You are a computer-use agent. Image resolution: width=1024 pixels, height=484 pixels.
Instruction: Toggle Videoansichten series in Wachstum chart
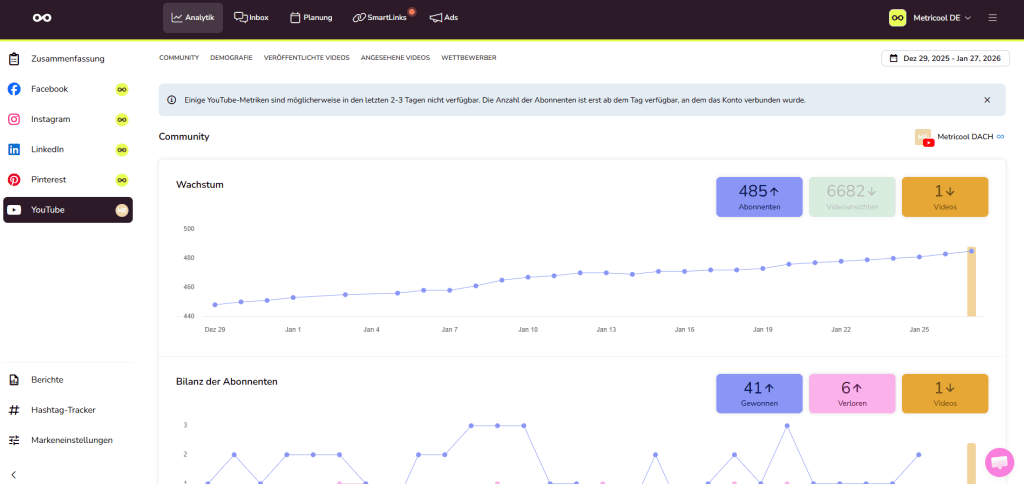(851, 196)
